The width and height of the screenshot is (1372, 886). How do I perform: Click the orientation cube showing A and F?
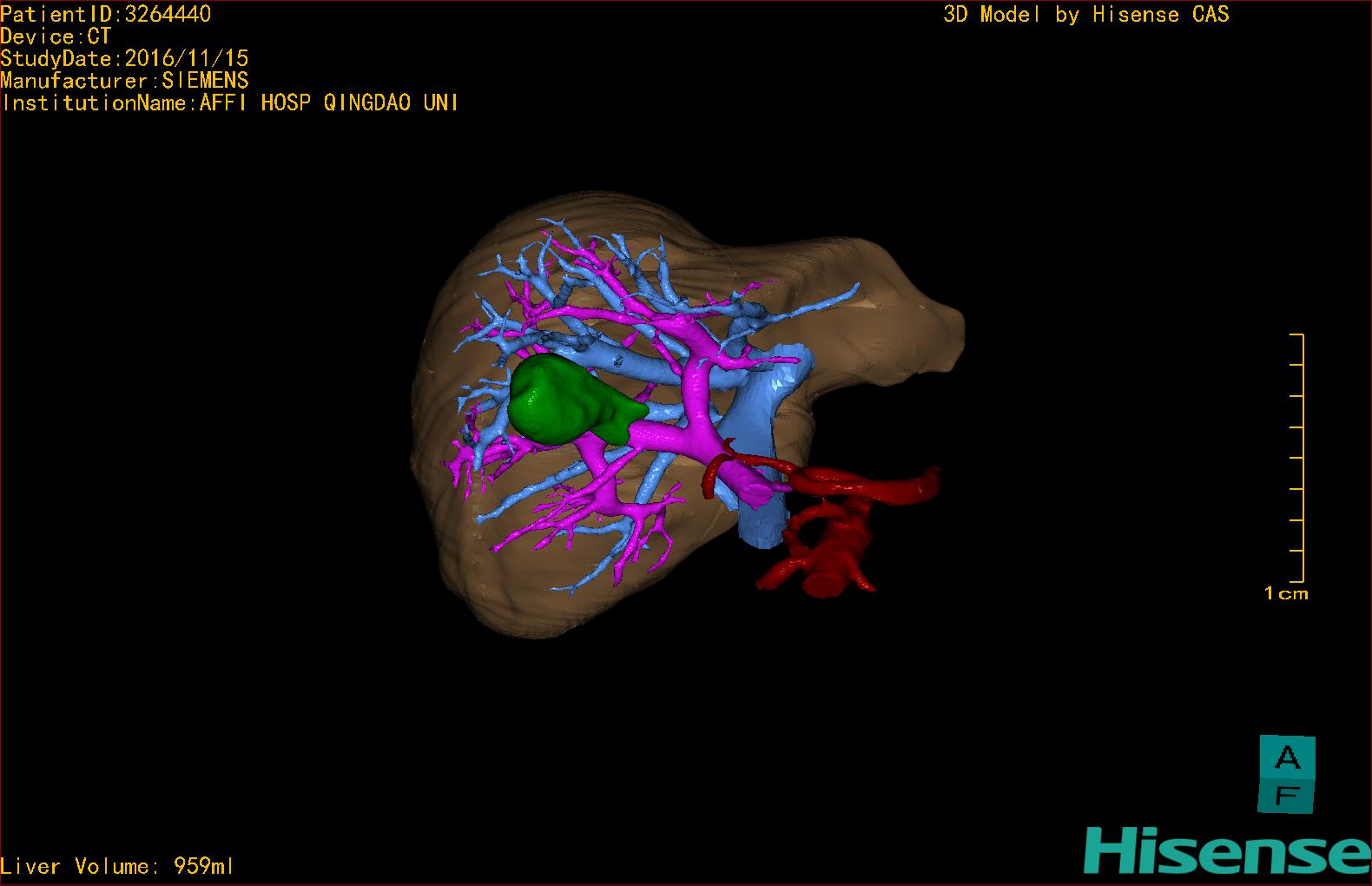[1287, 775]
